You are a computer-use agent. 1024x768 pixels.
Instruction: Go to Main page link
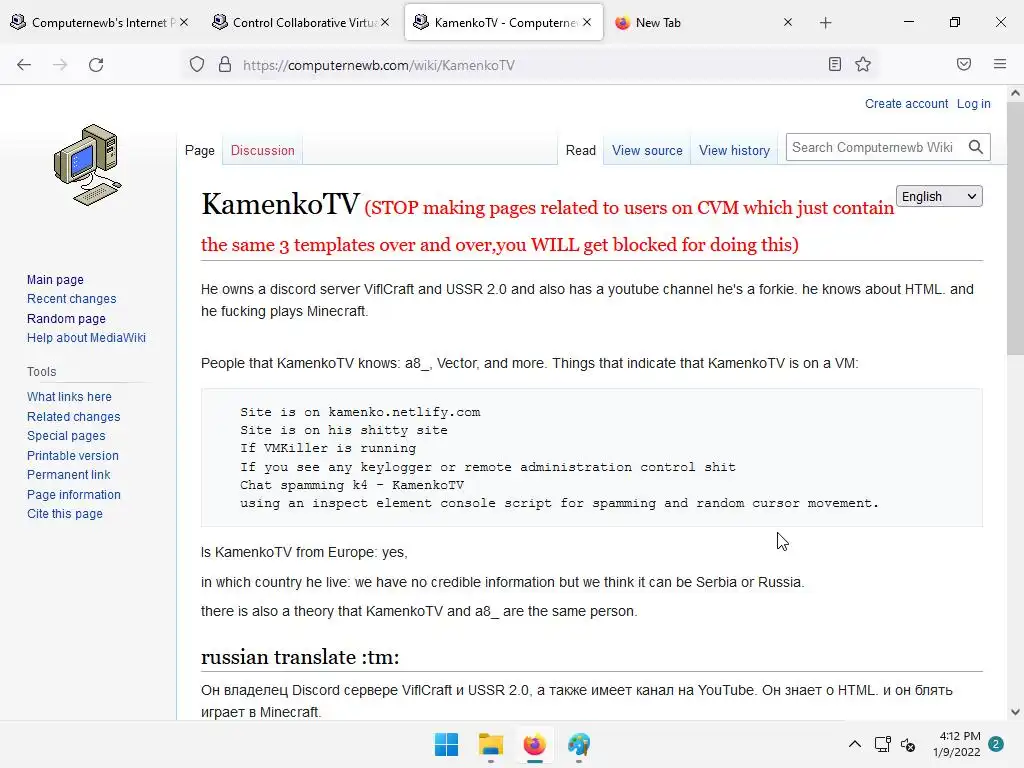click(x=56, y=280)
